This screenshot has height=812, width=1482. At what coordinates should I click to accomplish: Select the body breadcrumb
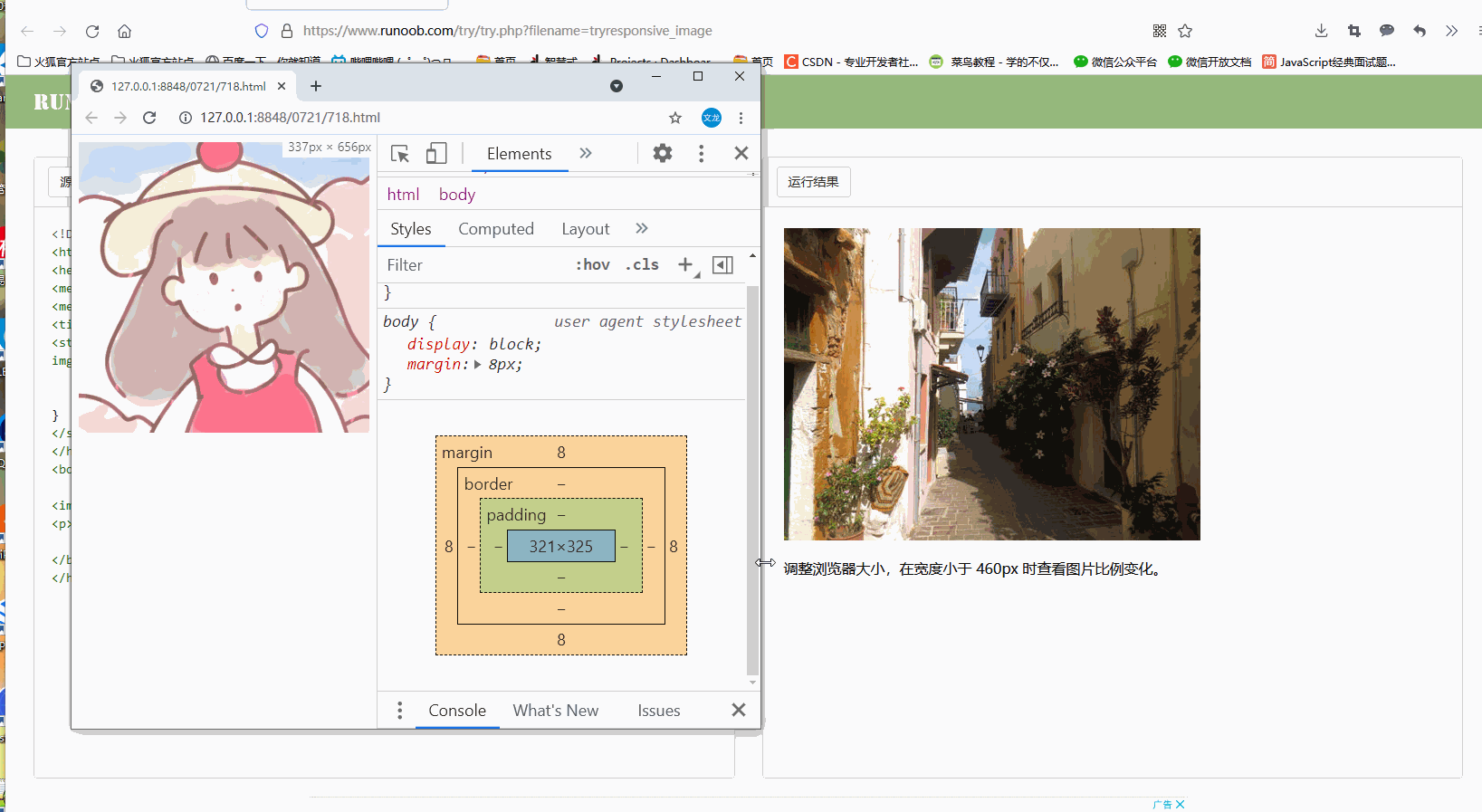click(457, 195)
